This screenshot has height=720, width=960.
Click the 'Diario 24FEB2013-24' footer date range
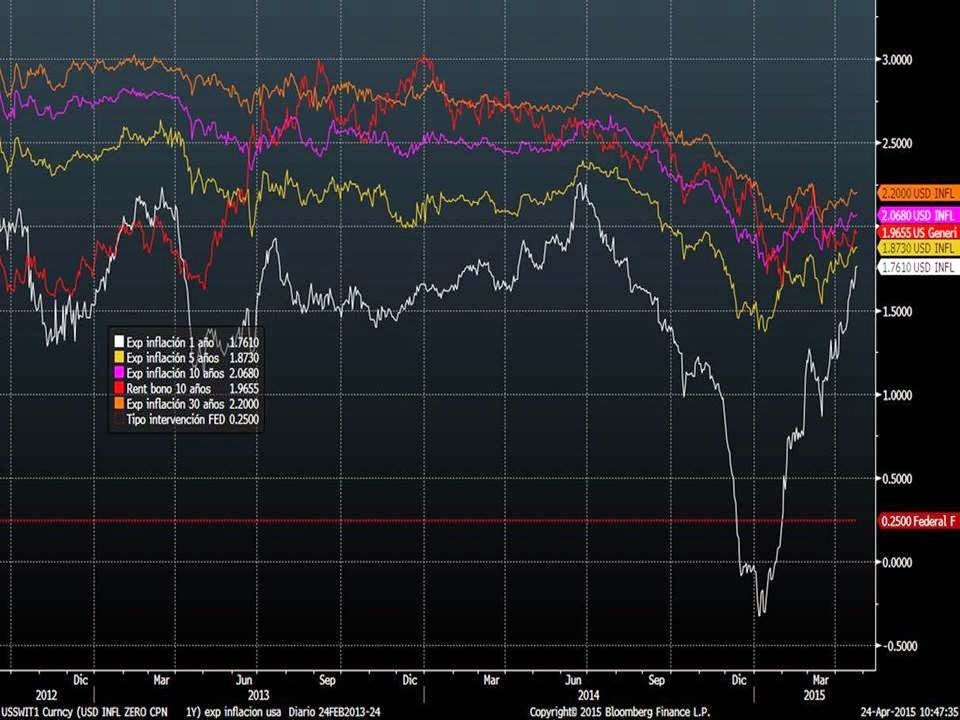[334, 713]
